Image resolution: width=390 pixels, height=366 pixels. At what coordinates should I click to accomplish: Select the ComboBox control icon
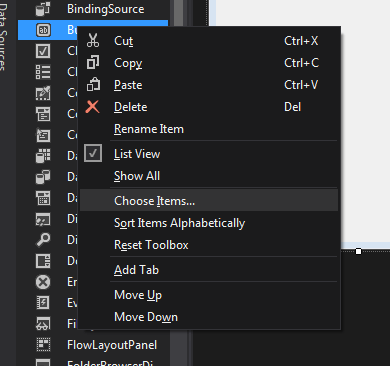tap(43, 114)
